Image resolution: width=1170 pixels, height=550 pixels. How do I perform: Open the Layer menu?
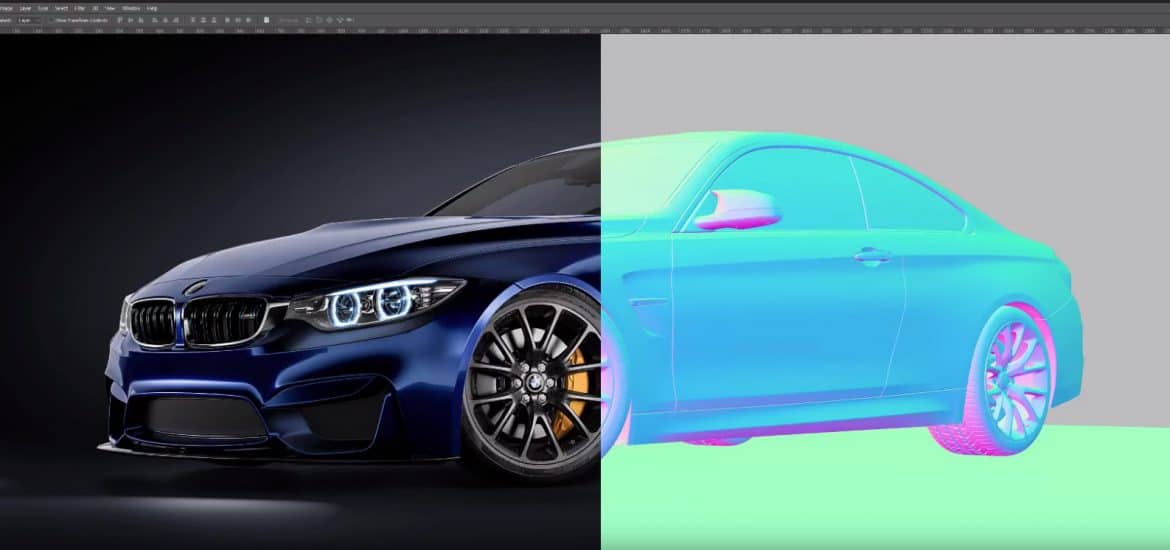coord(25,7)
